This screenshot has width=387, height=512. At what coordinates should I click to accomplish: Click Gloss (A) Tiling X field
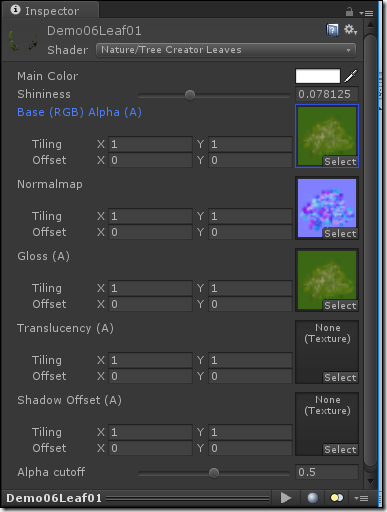(x=150, y=288)
